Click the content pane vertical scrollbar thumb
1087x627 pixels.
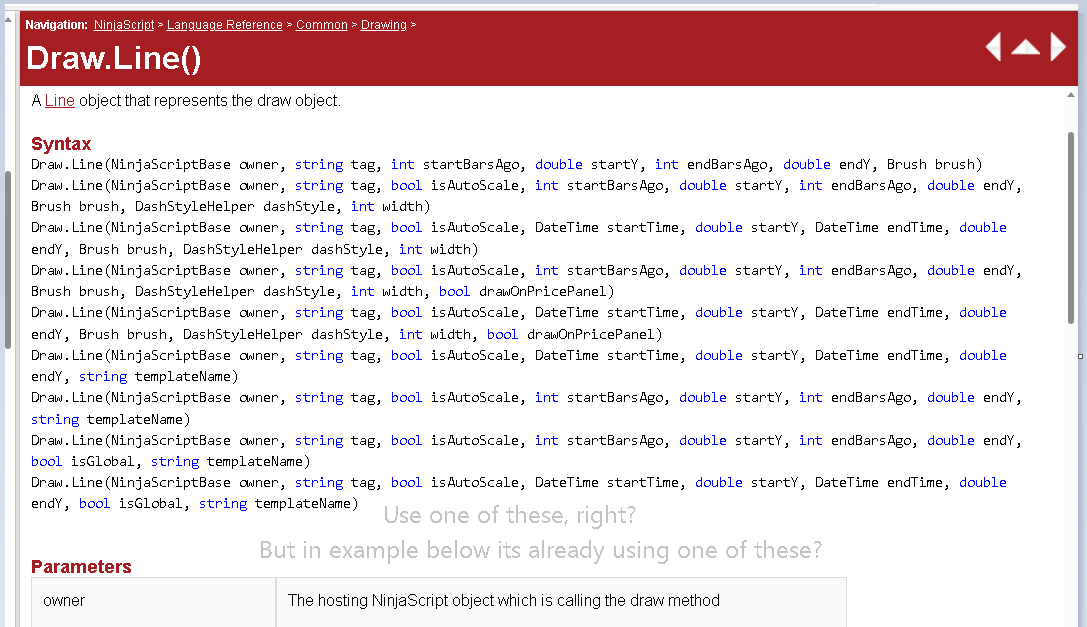1070,229
